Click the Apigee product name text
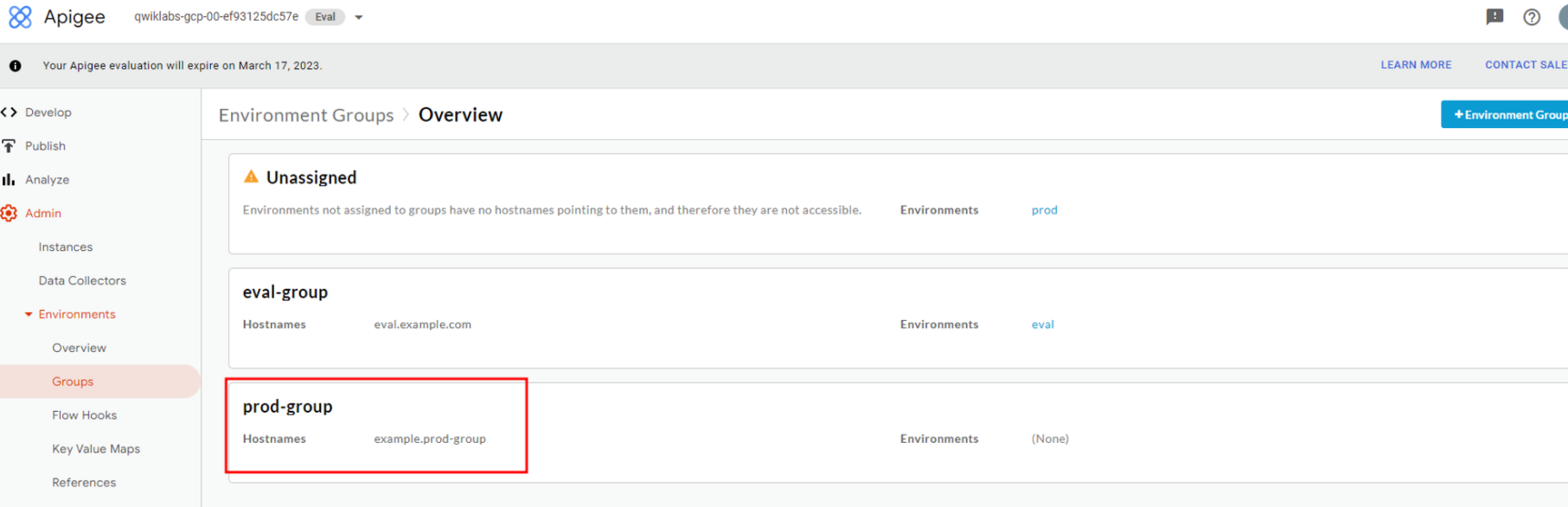This screenshot has height=507, width=1568. click(x=74, y=17)
